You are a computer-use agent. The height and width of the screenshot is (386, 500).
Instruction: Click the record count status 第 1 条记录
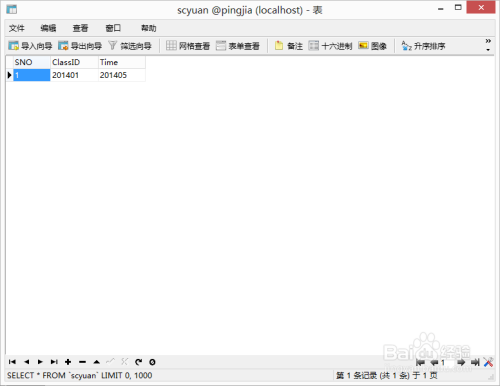coord(387,375)
